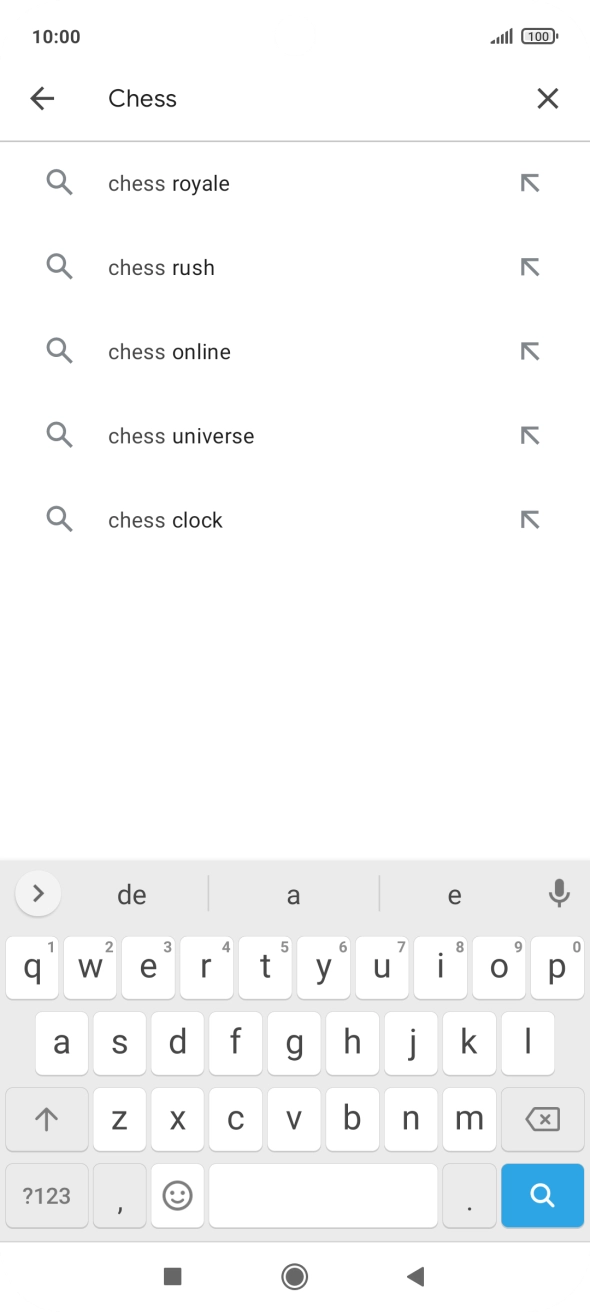Tap the magnifier icon next to chess rush
Viewport: 590px width, 1312px height.
tap(59, 267)
